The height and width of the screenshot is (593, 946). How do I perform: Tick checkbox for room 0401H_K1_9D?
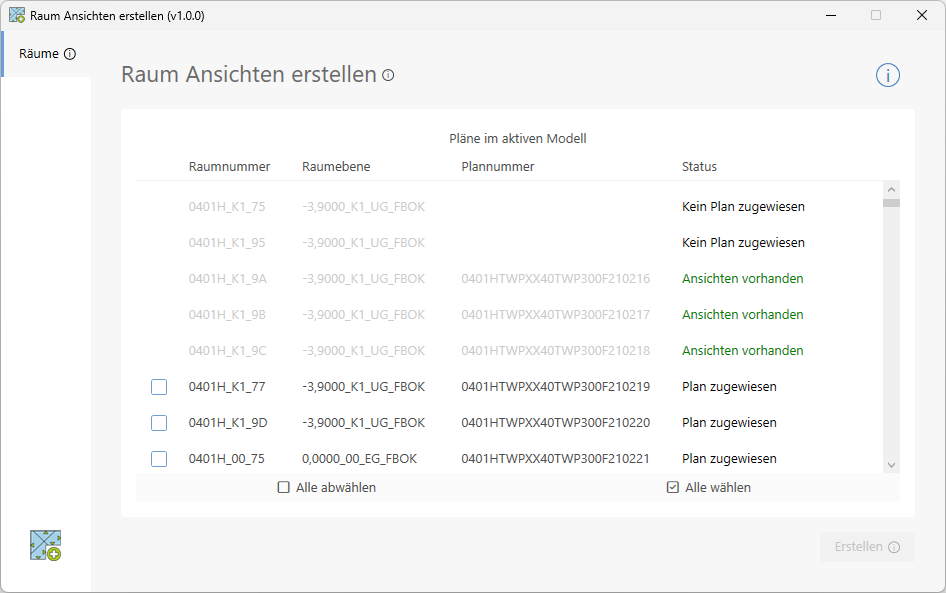pos(159,423)
